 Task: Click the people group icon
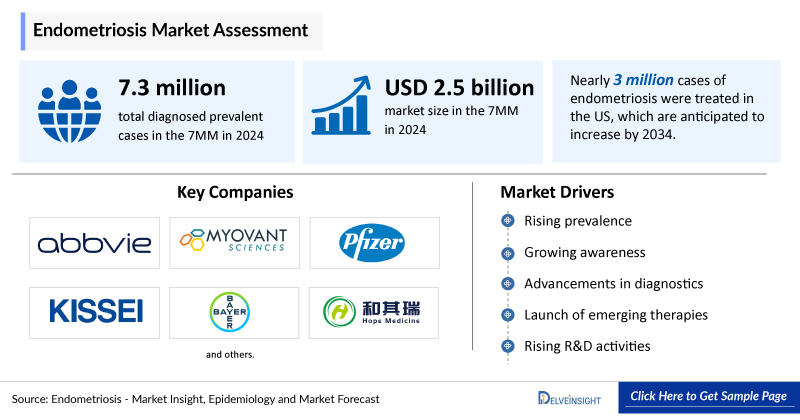(x=69, y=110)
